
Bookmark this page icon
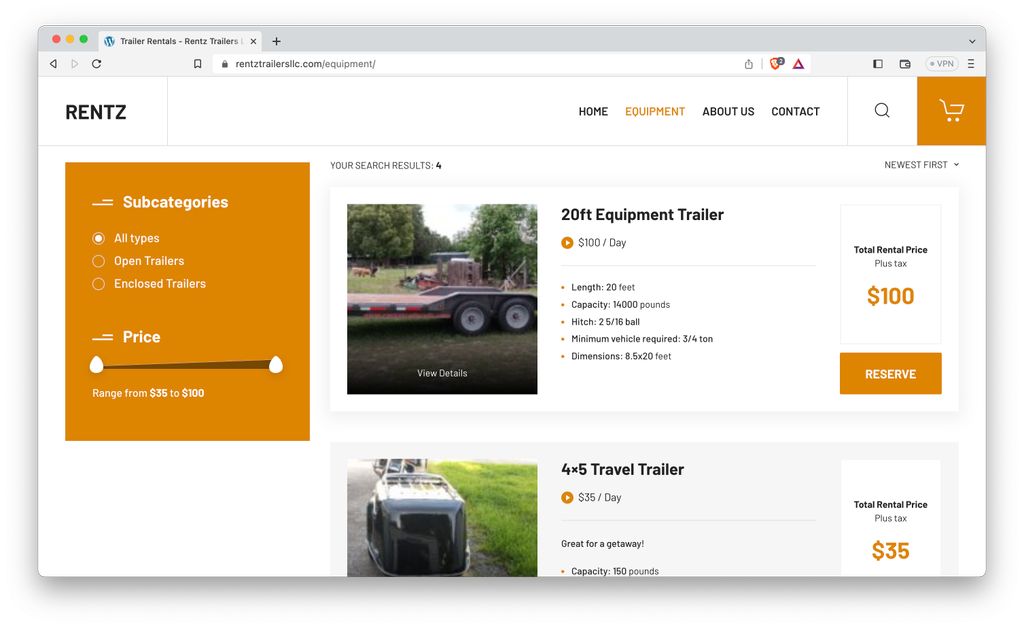[197, 64]
